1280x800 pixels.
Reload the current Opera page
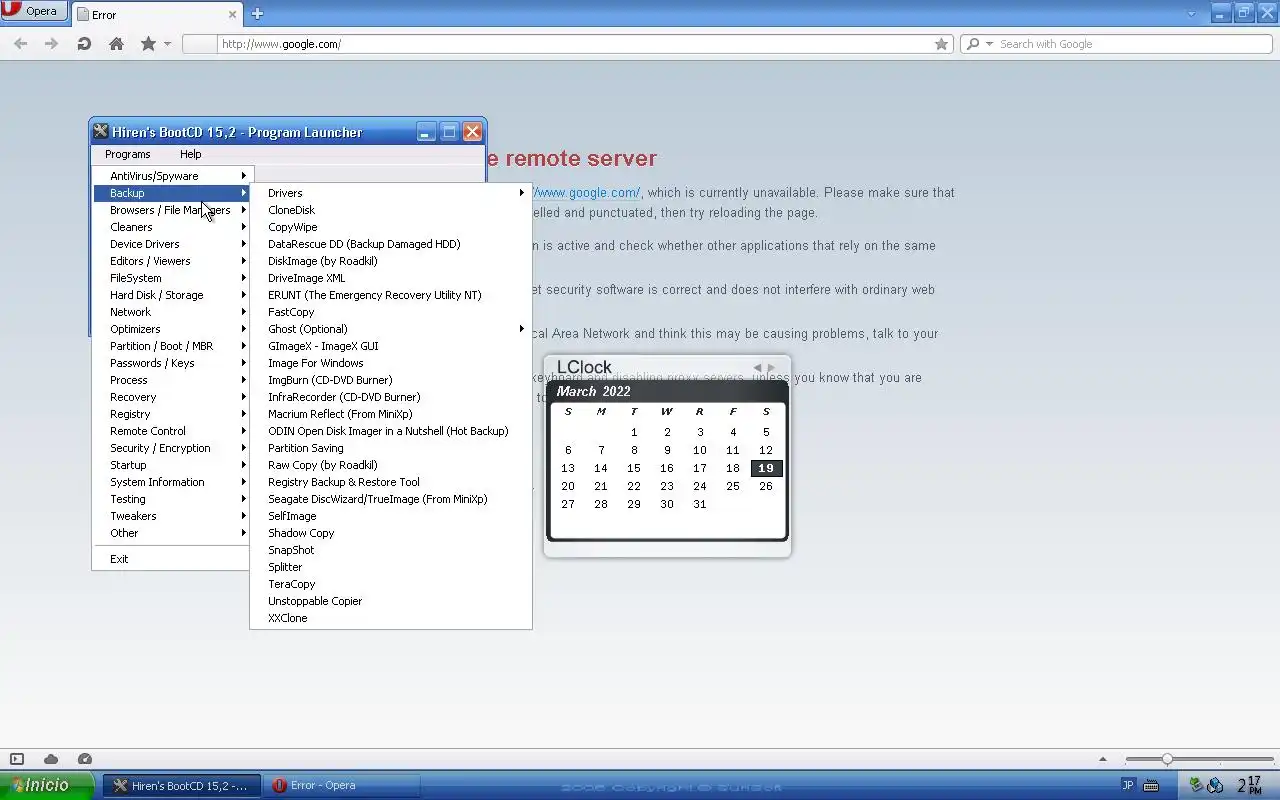tap(84, 44)
